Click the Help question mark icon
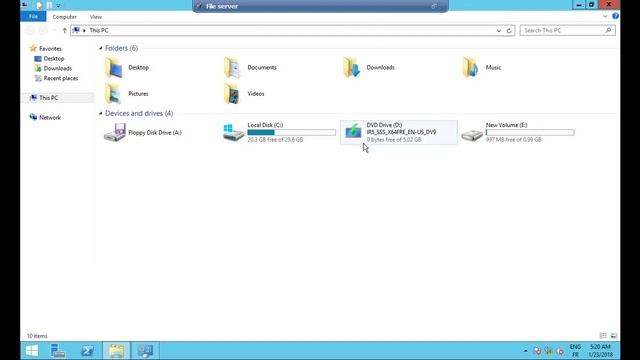640x360 pixels. [616, 16]
